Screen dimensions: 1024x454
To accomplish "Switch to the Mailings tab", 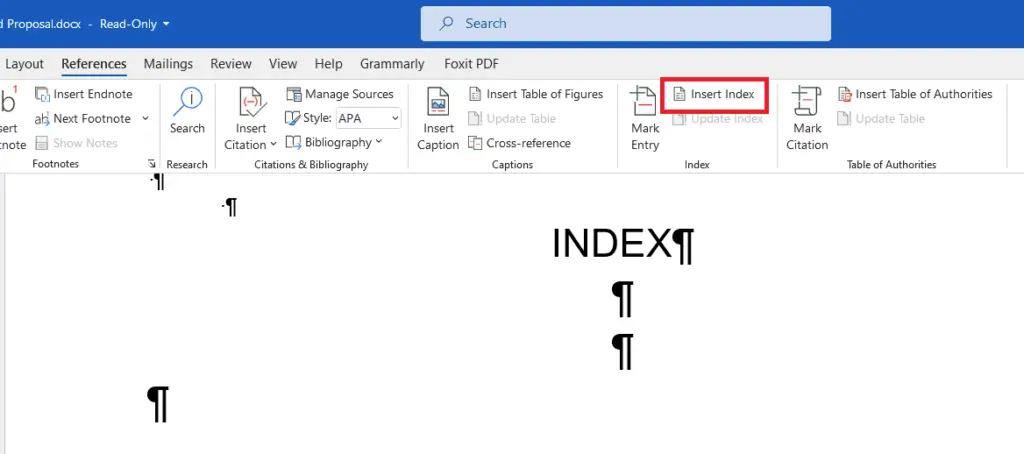I will pyautogui.click(x=168, y=64).
